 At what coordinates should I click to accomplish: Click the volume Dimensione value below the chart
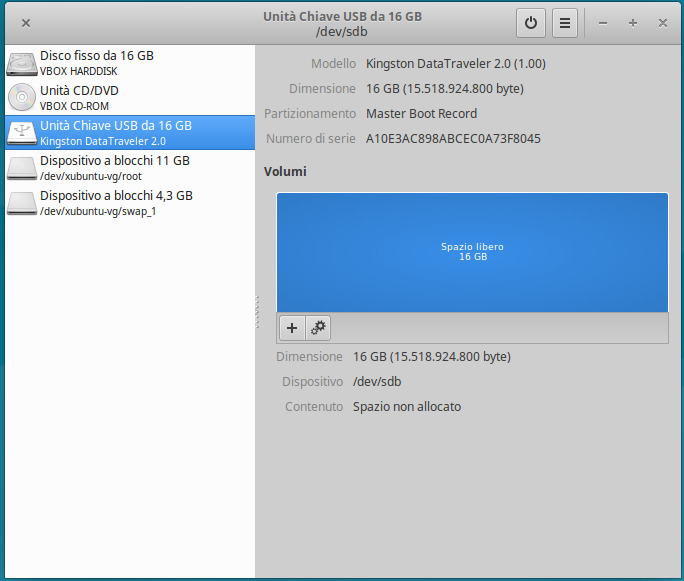pyautogui.click(x=432, y=357)
